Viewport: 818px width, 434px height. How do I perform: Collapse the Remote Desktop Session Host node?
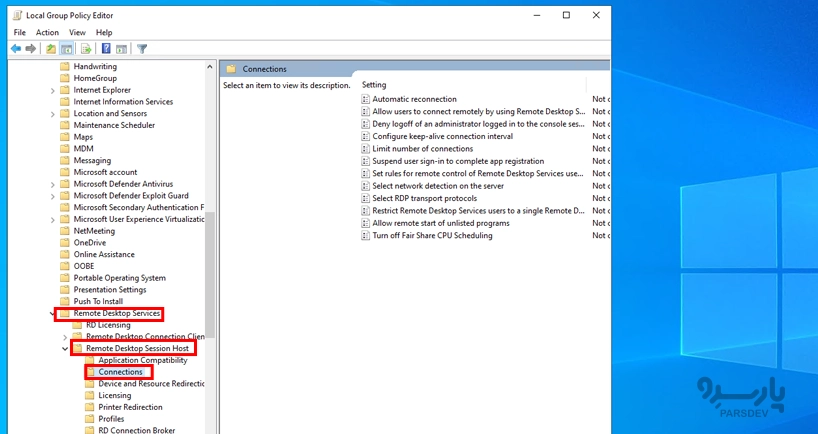(x=66, y=349)
